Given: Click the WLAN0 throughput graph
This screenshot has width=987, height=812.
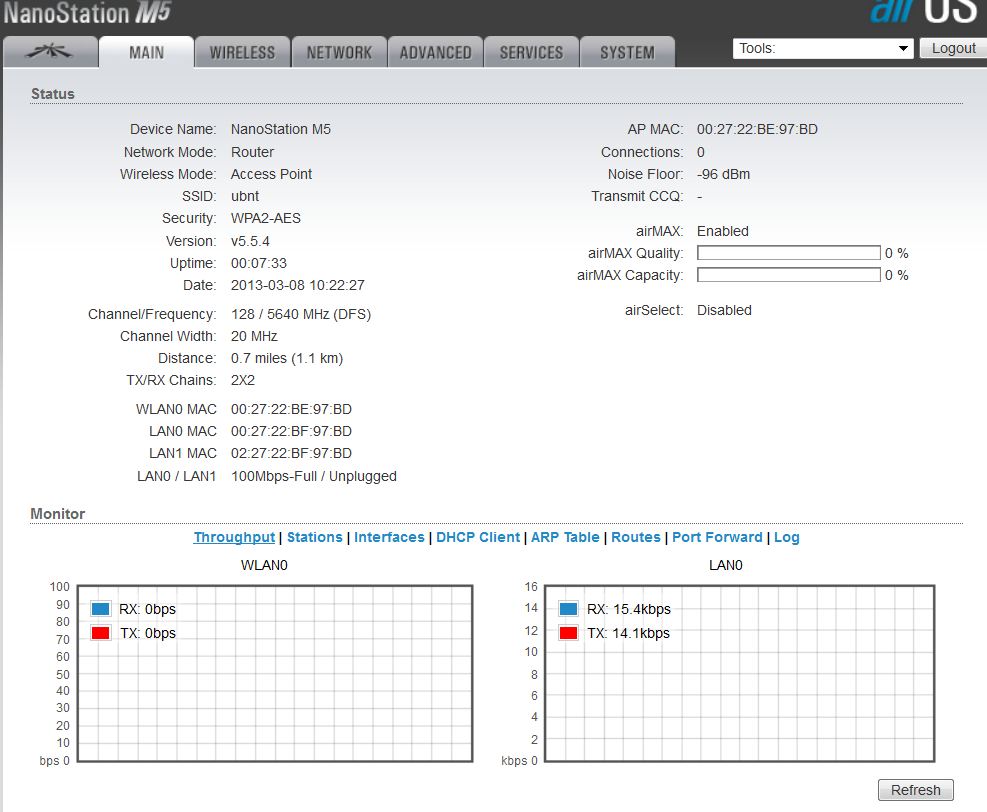Looking at the screenshot, I should [x=274, y=674].
